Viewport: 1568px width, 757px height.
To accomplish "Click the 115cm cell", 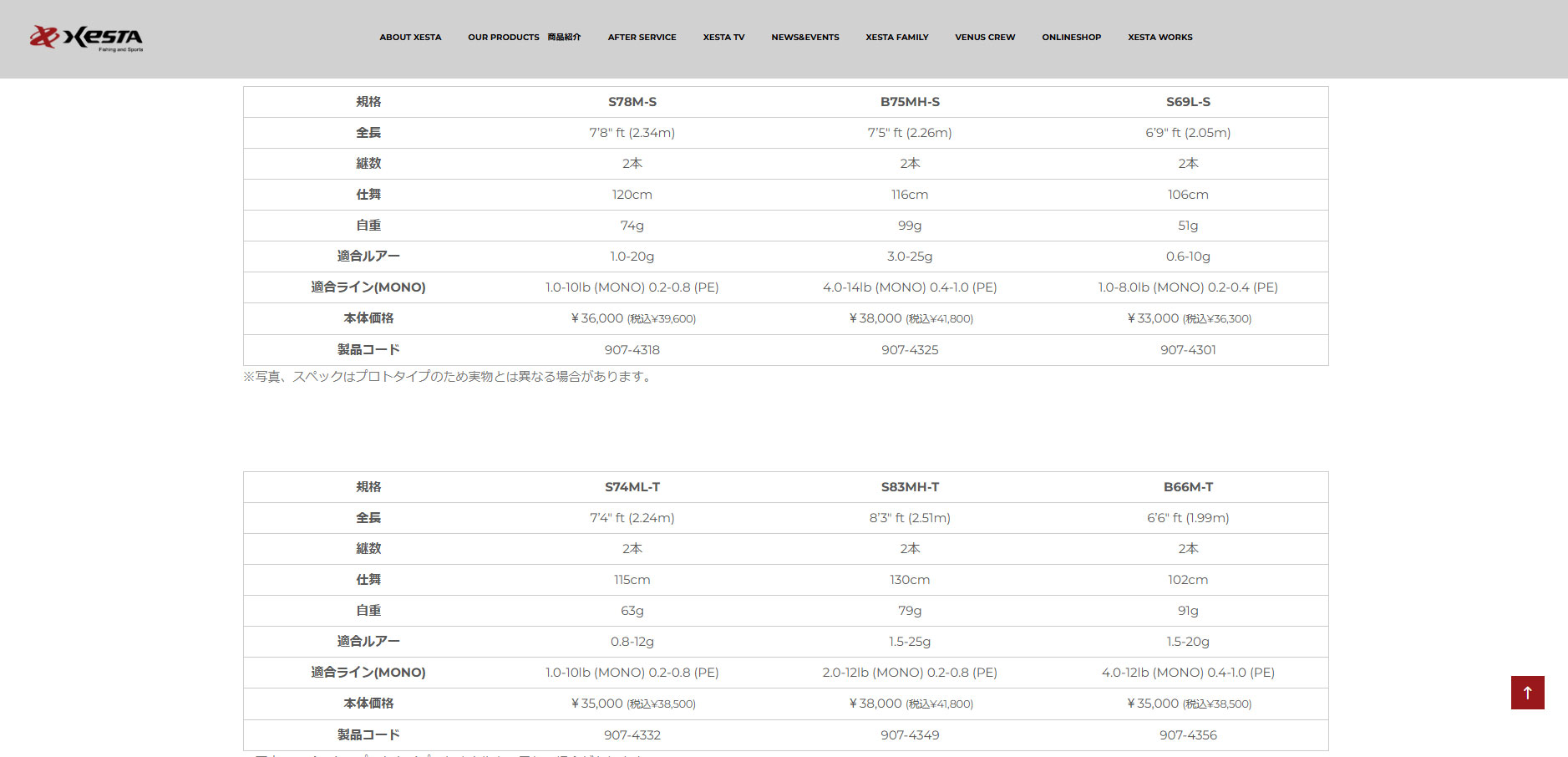I will [x=632, y=580].
